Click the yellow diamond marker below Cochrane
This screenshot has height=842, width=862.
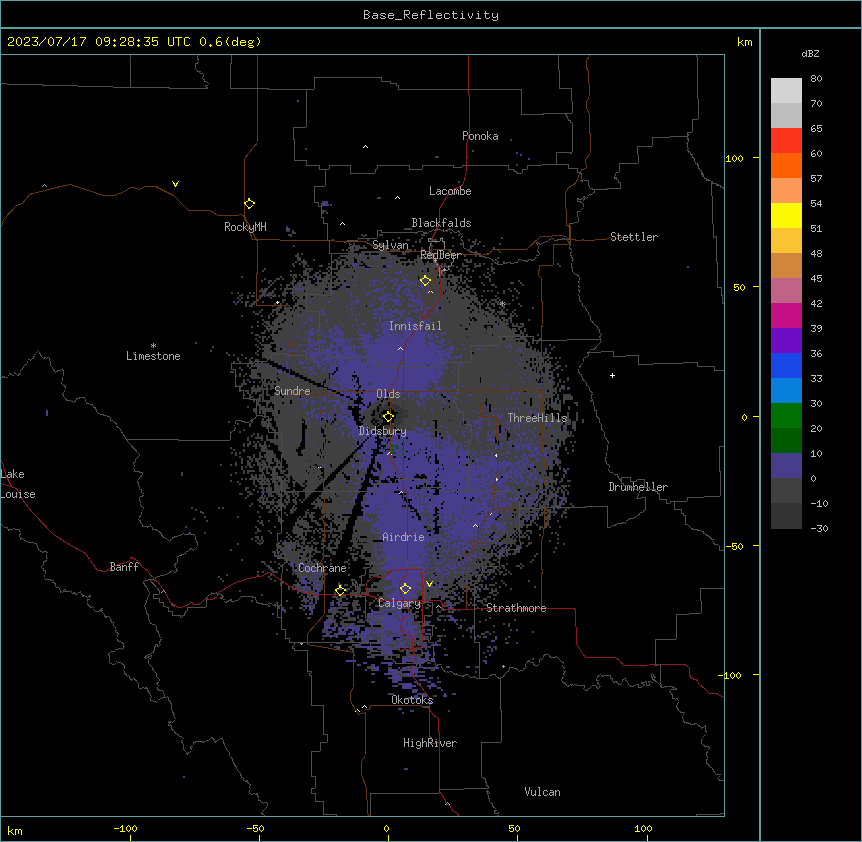pos(340,591)
